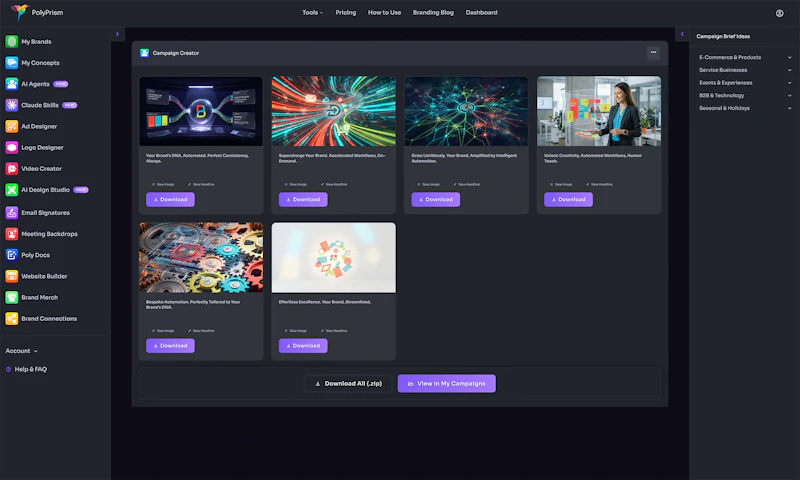800x480 pixels.
Task: Generate New Headline for 'Supercharge Your Brand' card
Action: coord(334,184)
